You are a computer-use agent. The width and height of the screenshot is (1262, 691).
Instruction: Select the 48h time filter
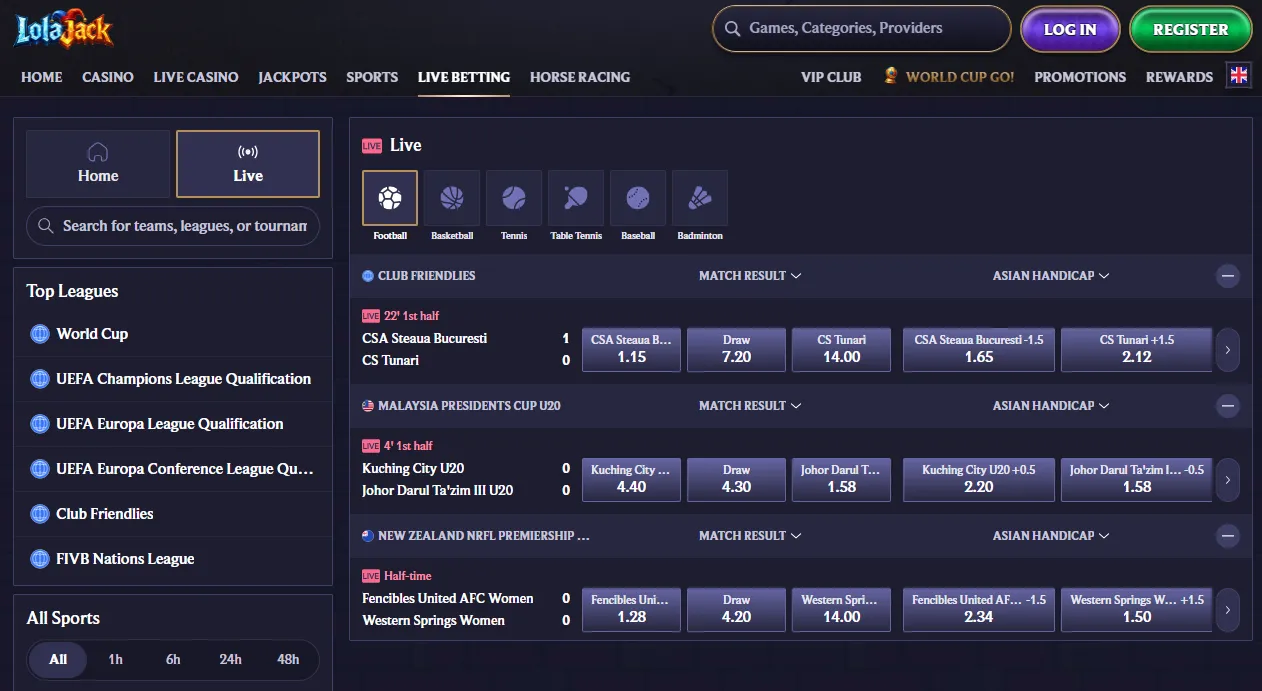[x=288, y=659]
